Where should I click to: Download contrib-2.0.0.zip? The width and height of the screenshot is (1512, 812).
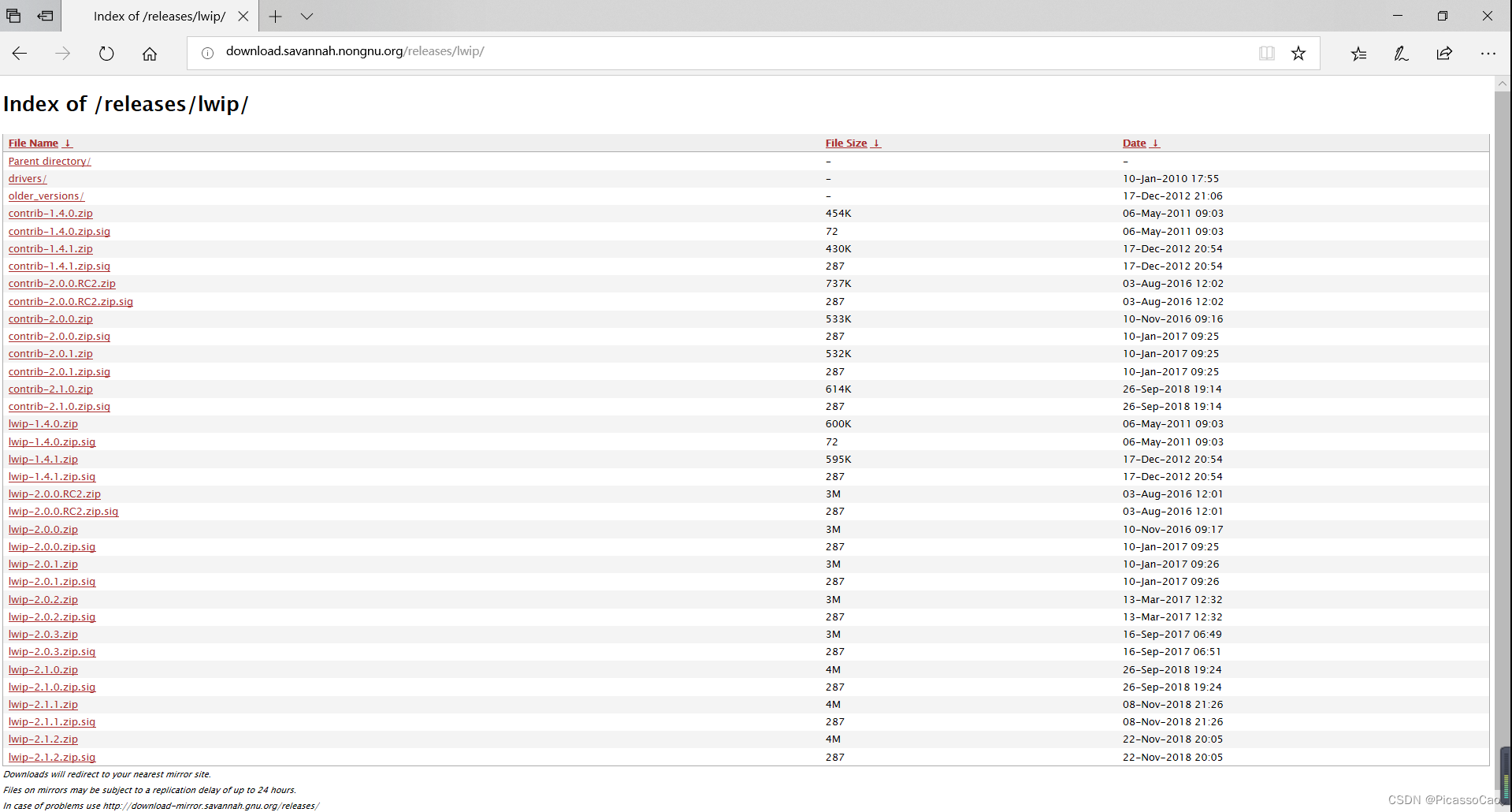coord(50,318)
